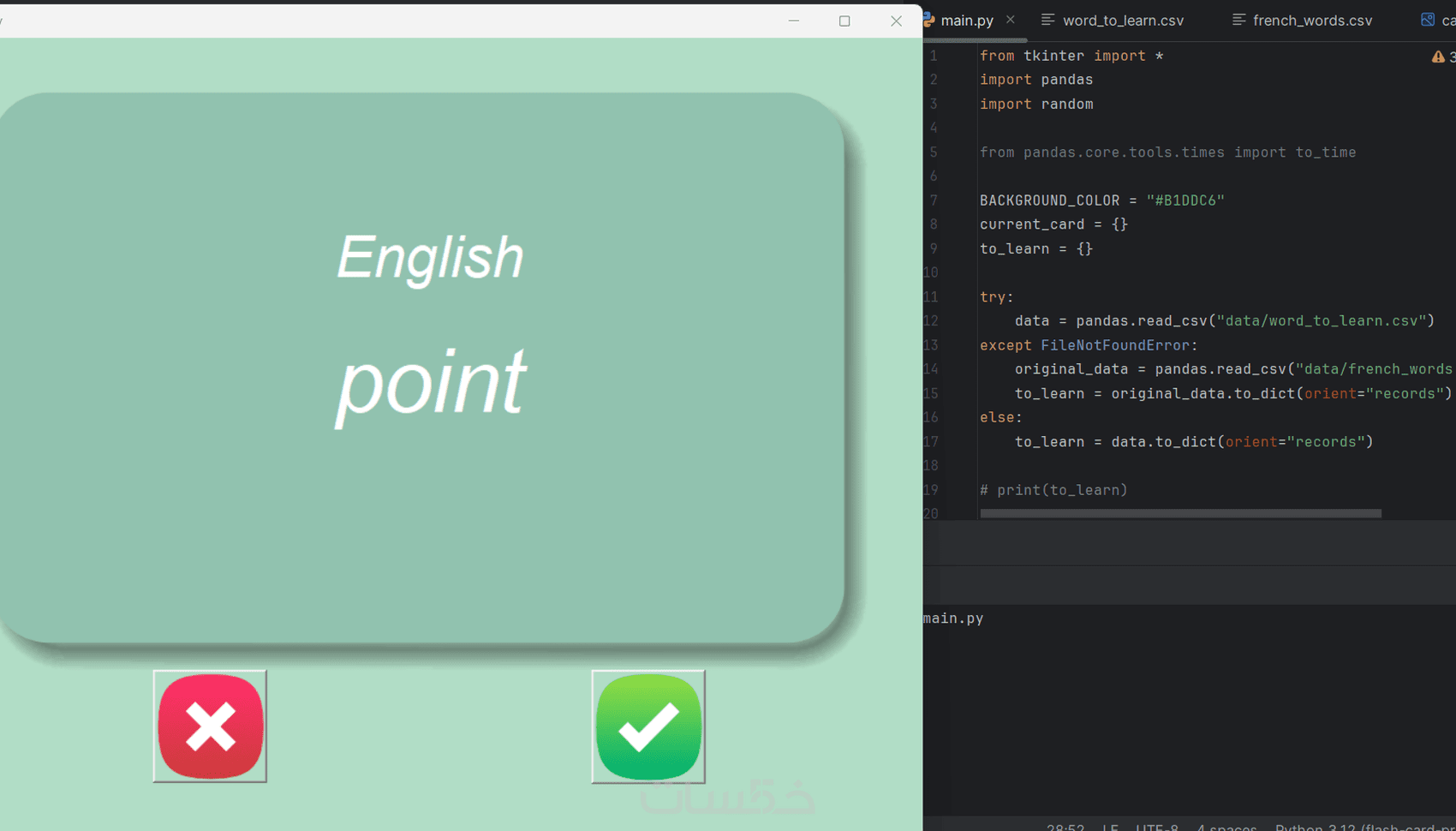Click the file icon on french_words.csv tab

pos(1238,20)
